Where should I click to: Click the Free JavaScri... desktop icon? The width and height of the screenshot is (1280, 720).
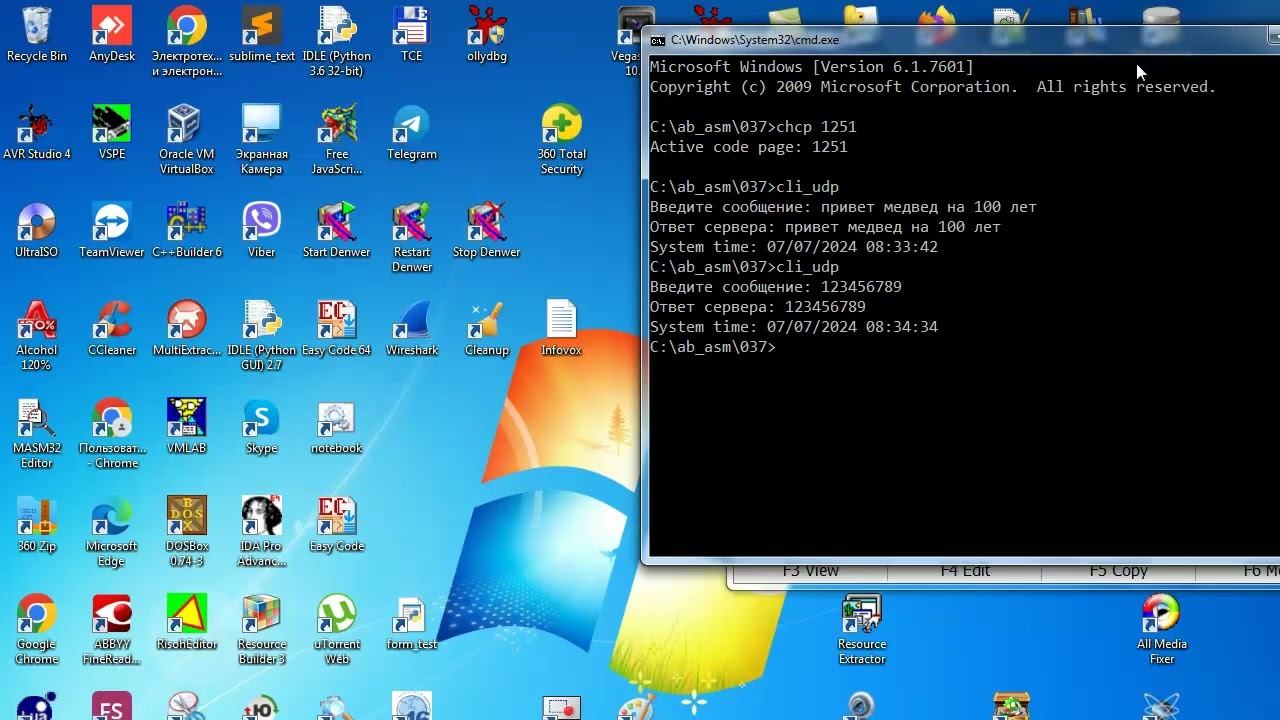(337, 140)
